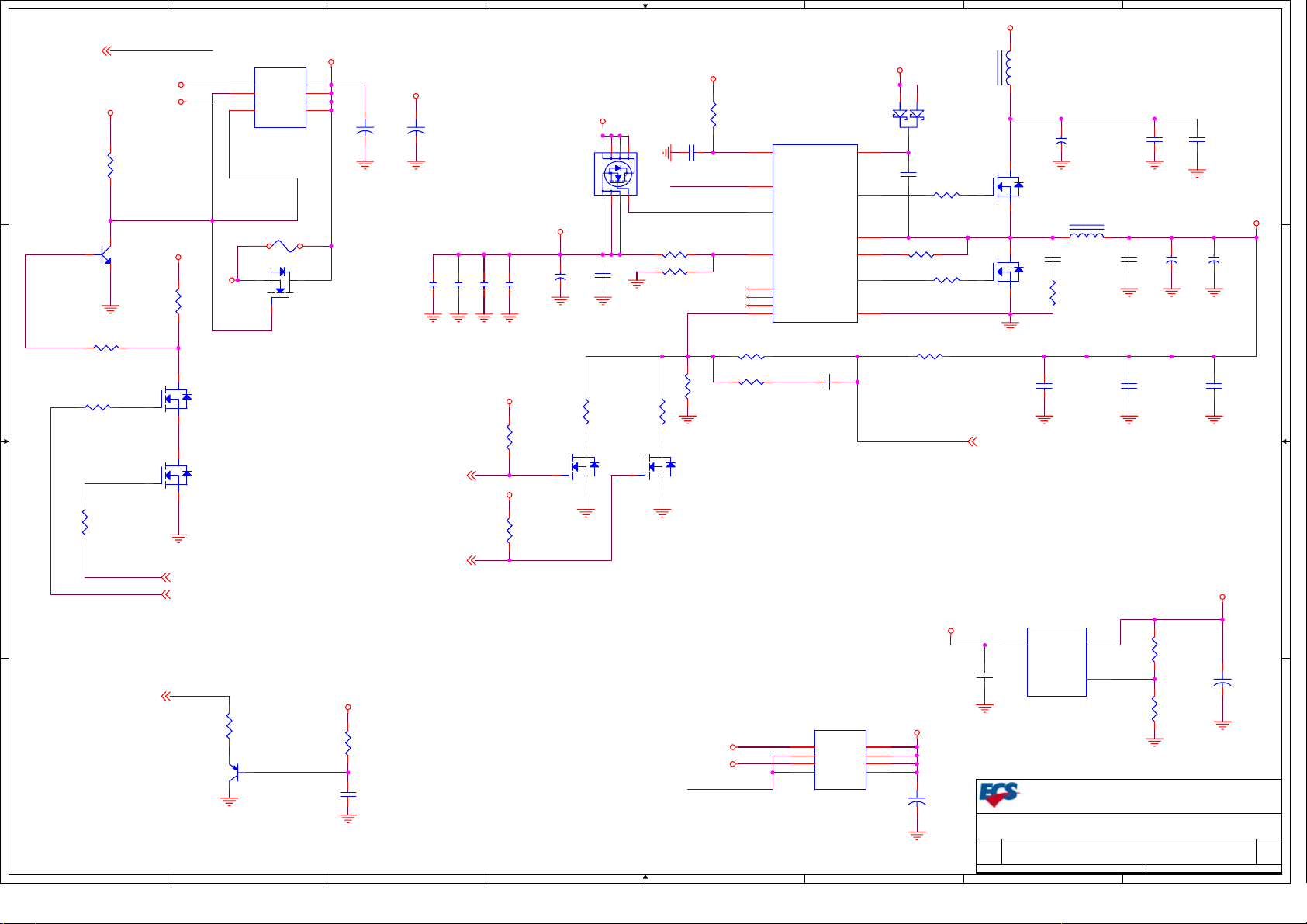Select the dual diode symbol above the controller
1307x924 pixels.
point(908,116)
